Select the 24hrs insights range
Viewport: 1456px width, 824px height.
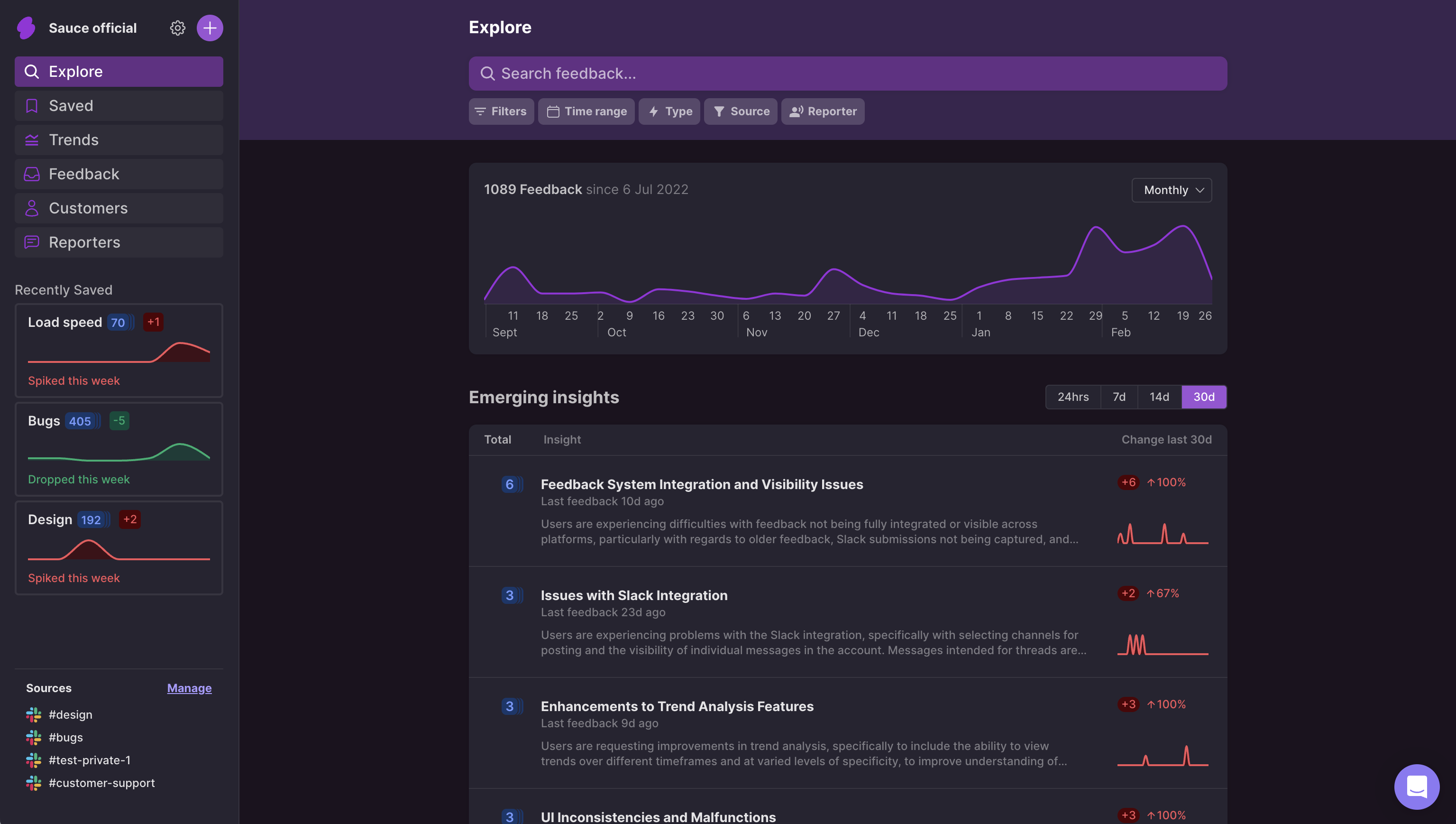(1073, 397)
